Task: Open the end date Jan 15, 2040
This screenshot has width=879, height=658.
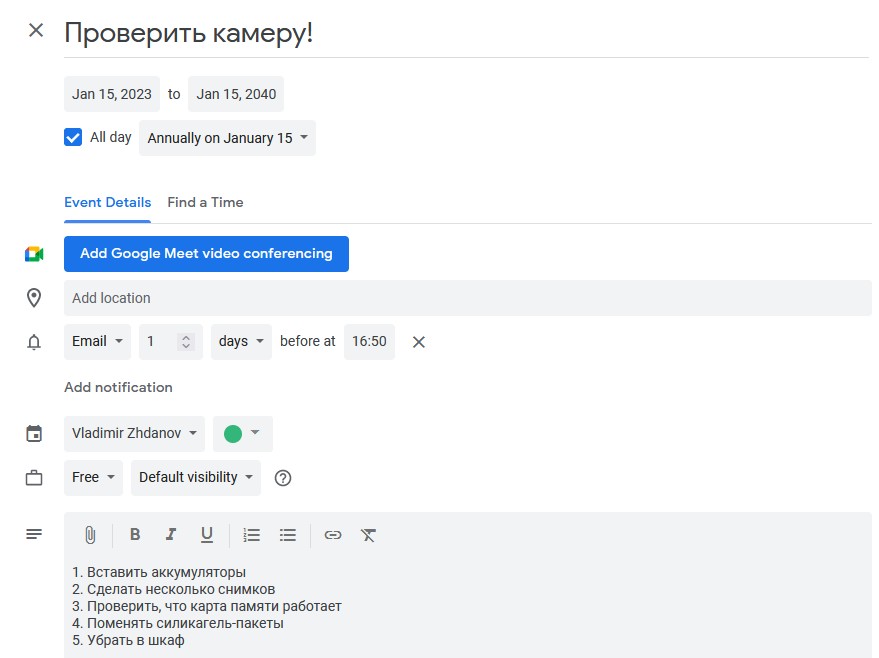Action: pyautogui.click(x=236, y=94)
